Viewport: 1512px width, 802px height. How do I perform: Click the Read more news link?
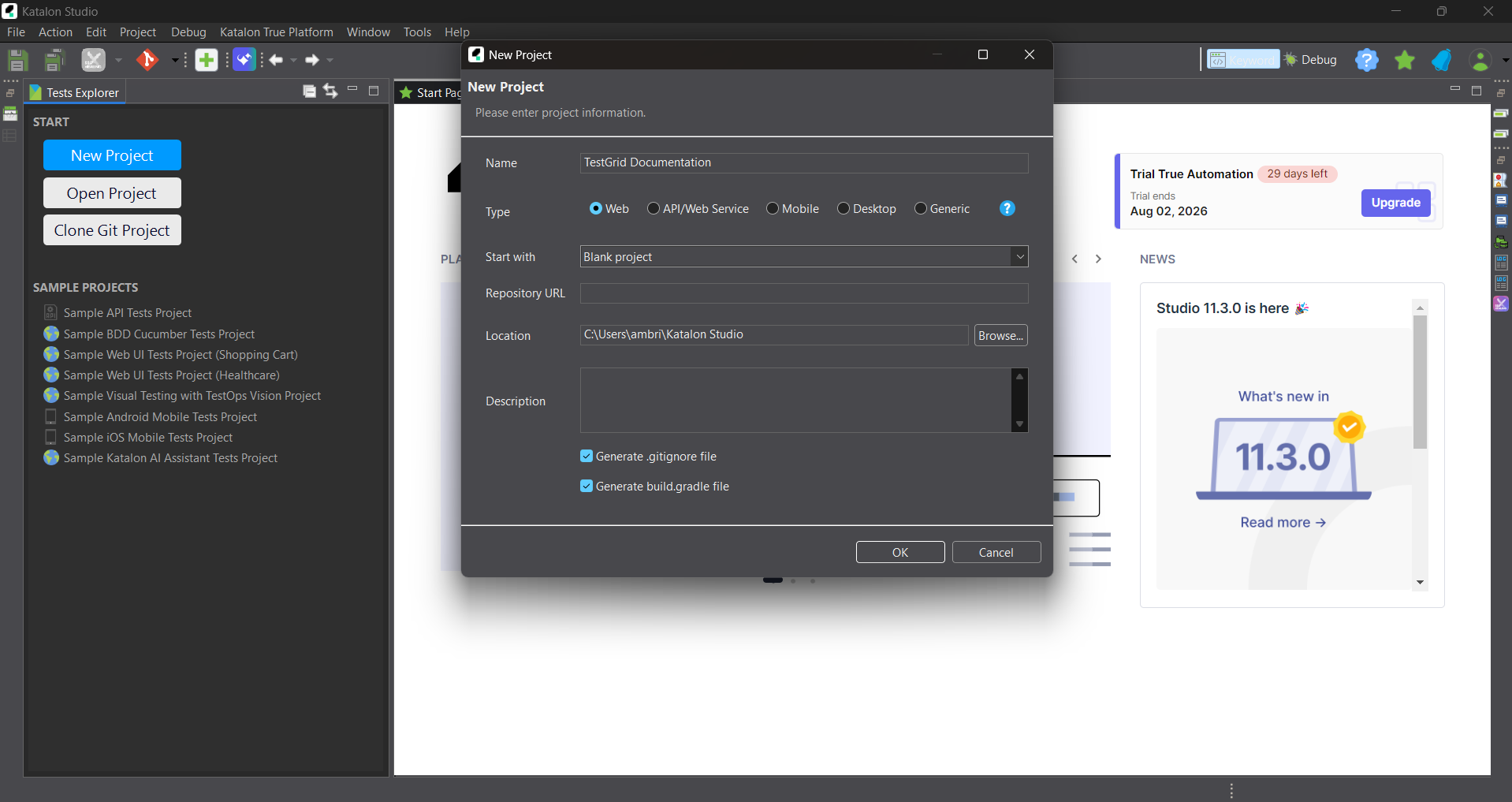pos(1283,522)
